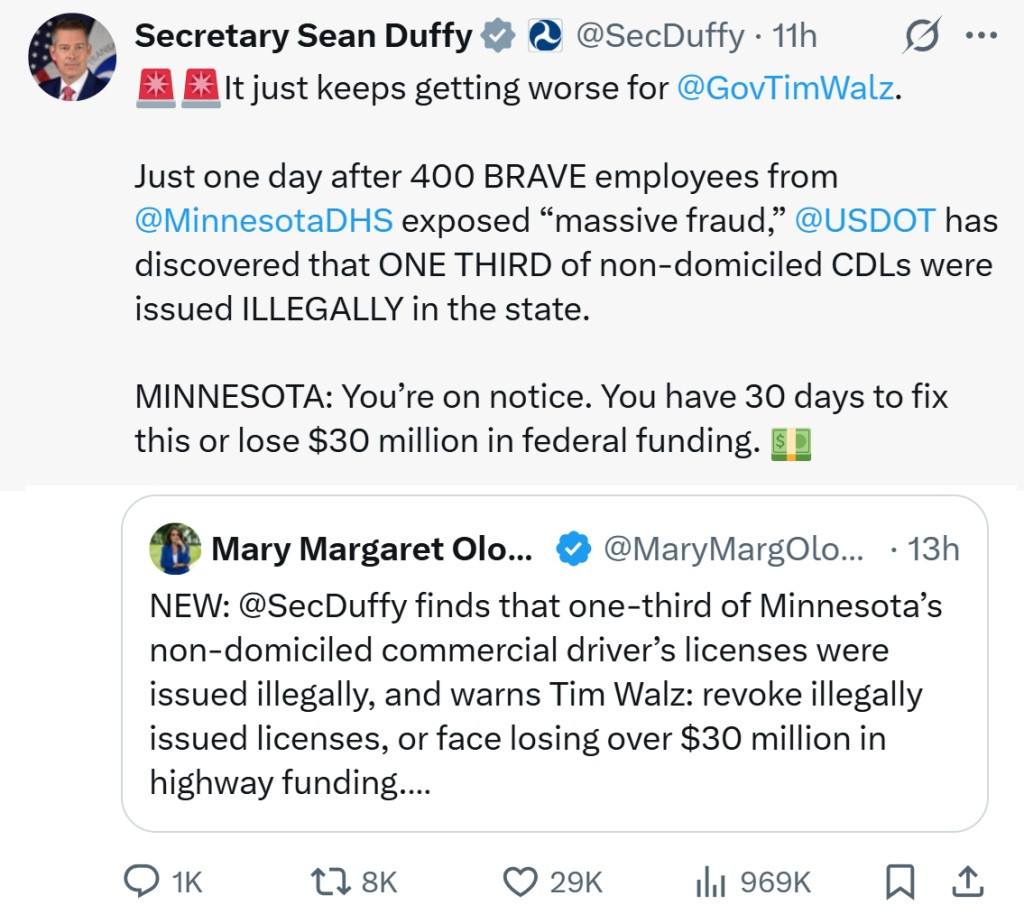
Task: Bookmark this post
Action: 900,881
